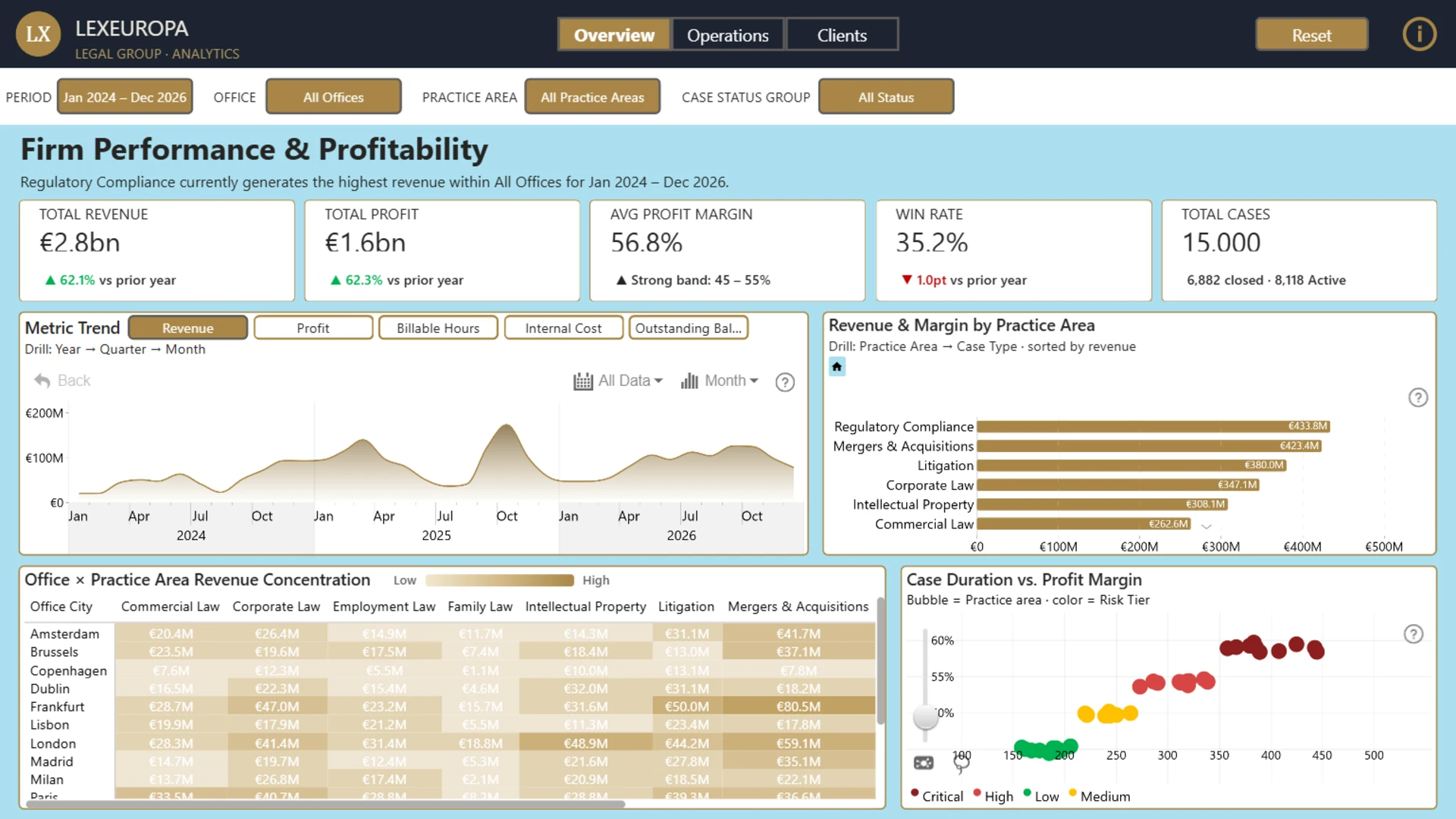
Task: Click the Total Cases KPI card
Action: tap(1299, 250)
